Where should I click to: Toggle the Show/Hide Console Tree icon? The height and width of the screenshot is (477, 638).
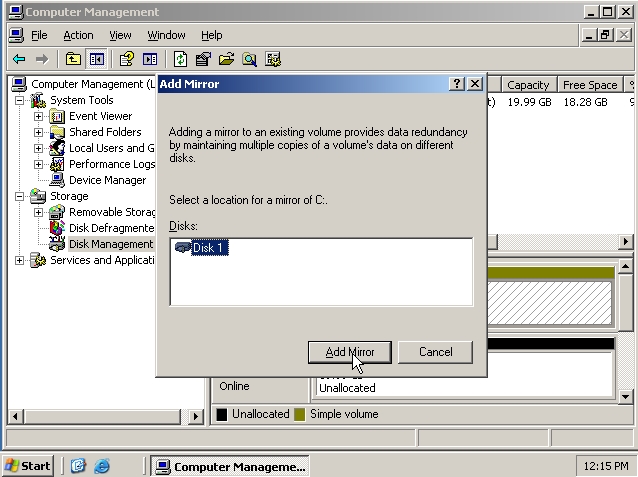96,59
